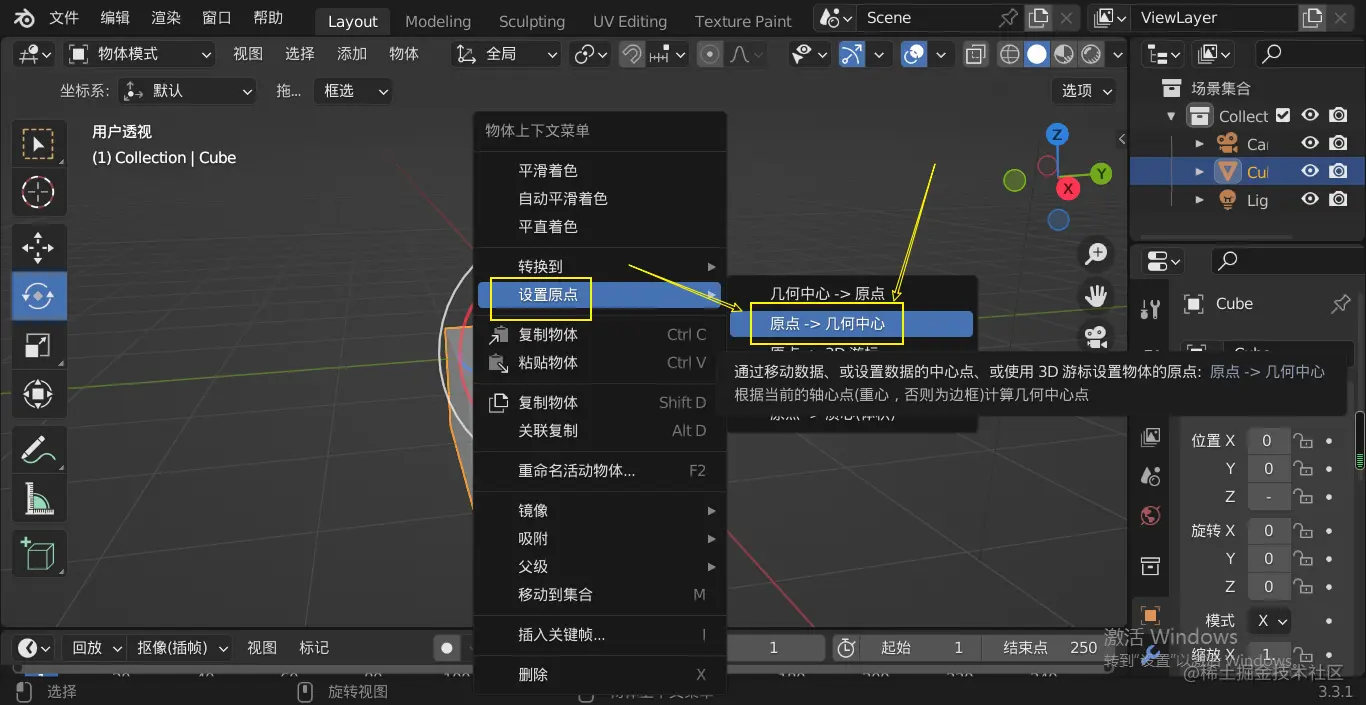Select the Annotate pencil tool
Screen dimensions: 1366x705
click(x=38, y=449)
